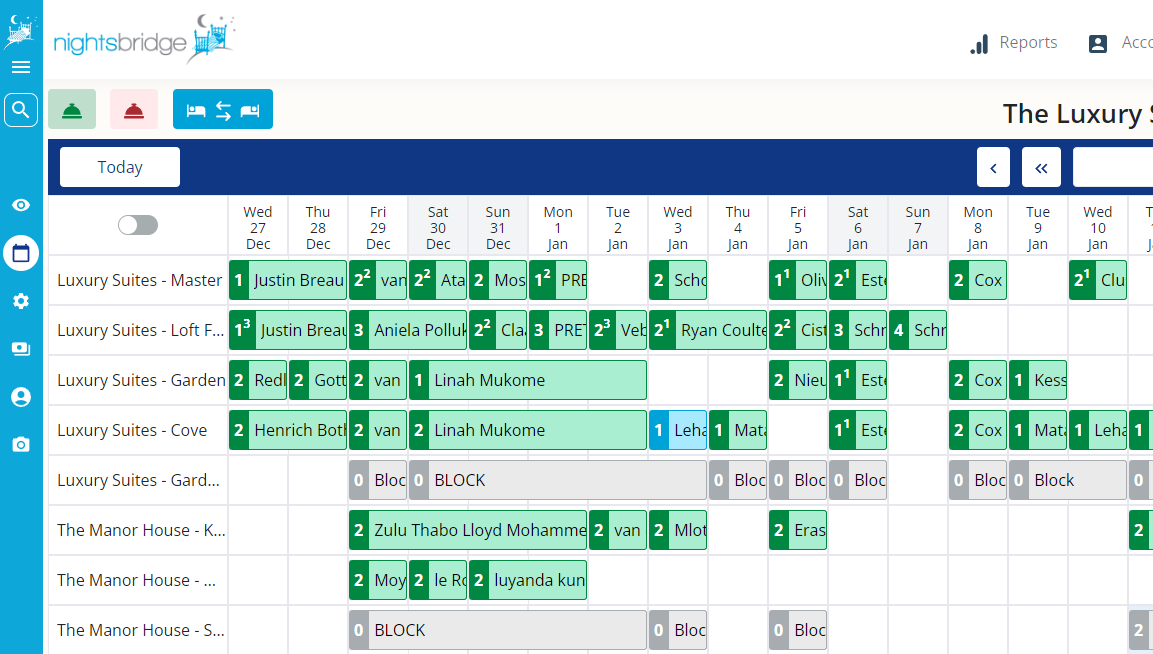Viewport: 1153px width, 654px height.
Task: Click the search magnifier icon
Action: coord(21,110)
